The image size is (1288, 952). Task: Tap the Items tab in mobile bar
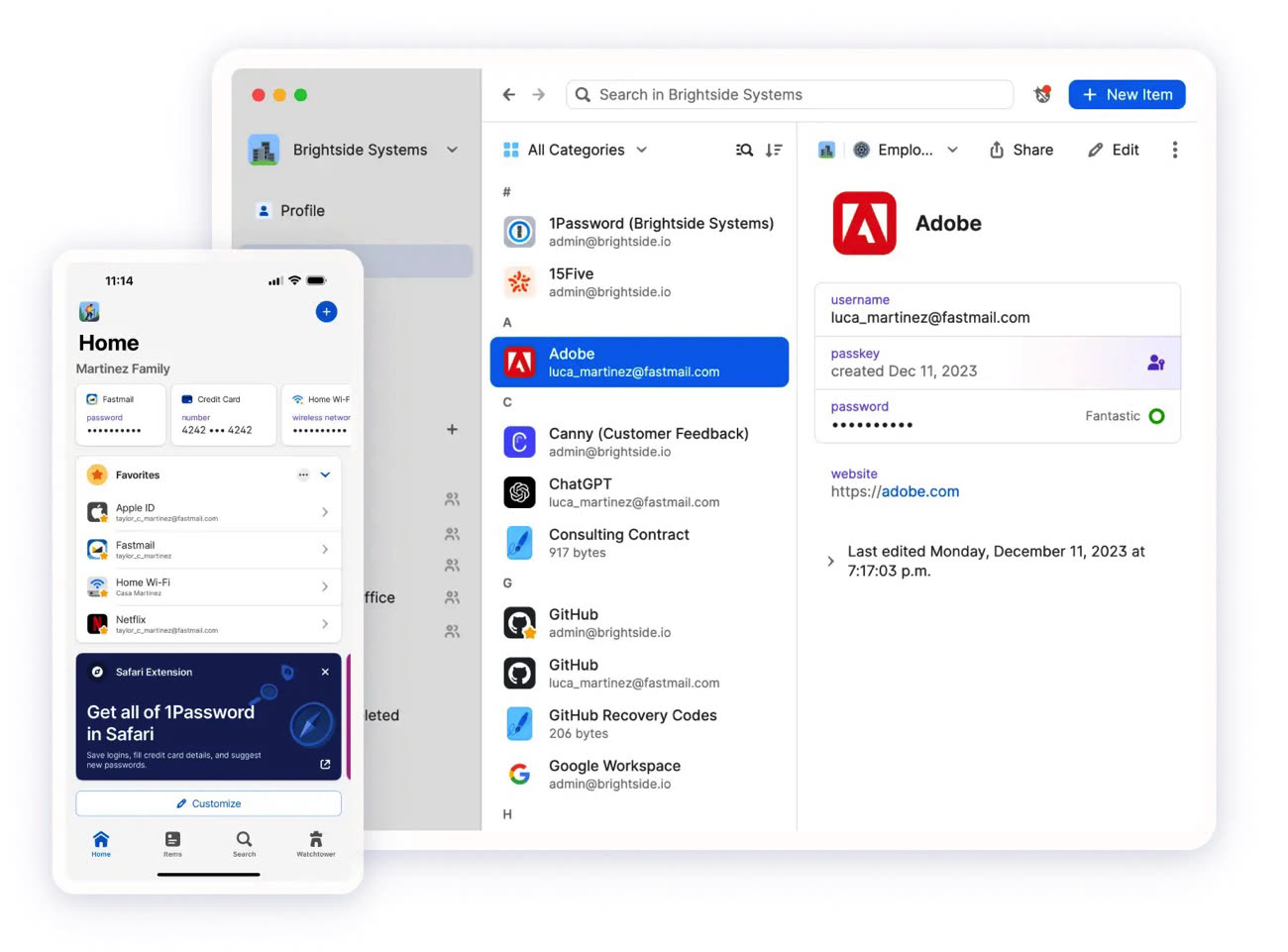coord(172,843)
